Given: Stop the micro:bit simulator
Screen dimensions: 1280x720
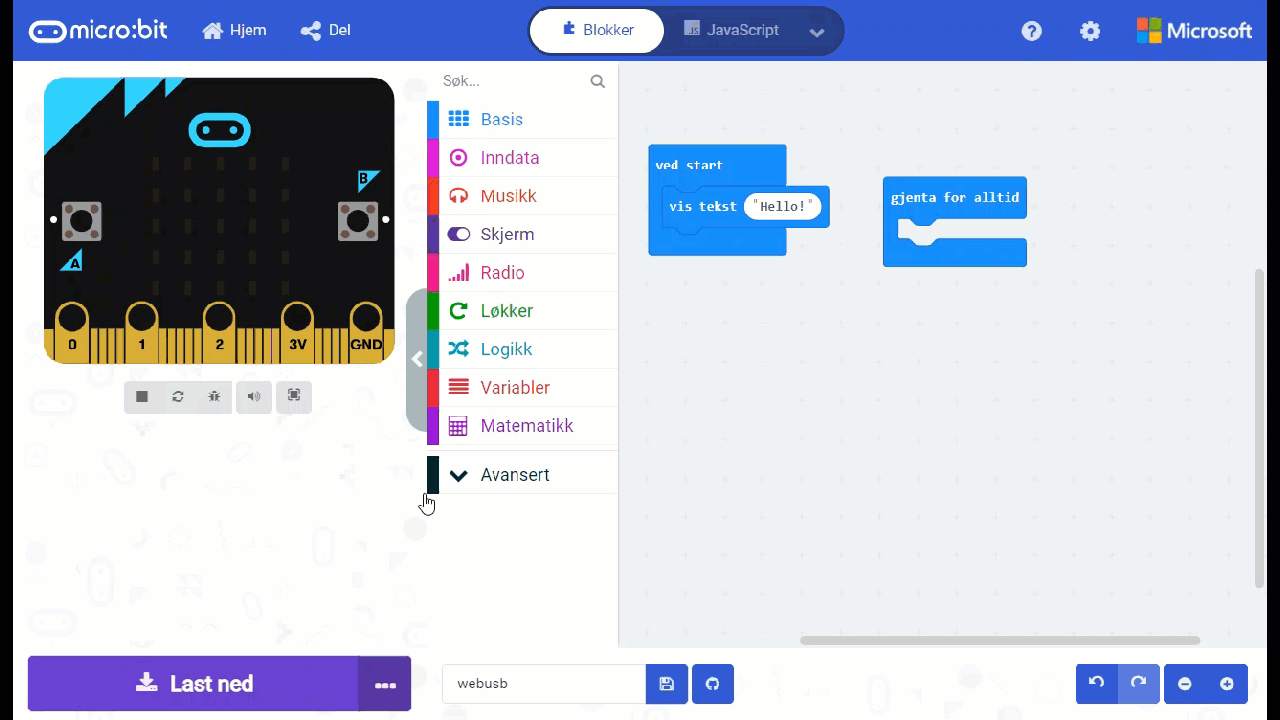Looking at the screenshot, I should coord(142,397).
